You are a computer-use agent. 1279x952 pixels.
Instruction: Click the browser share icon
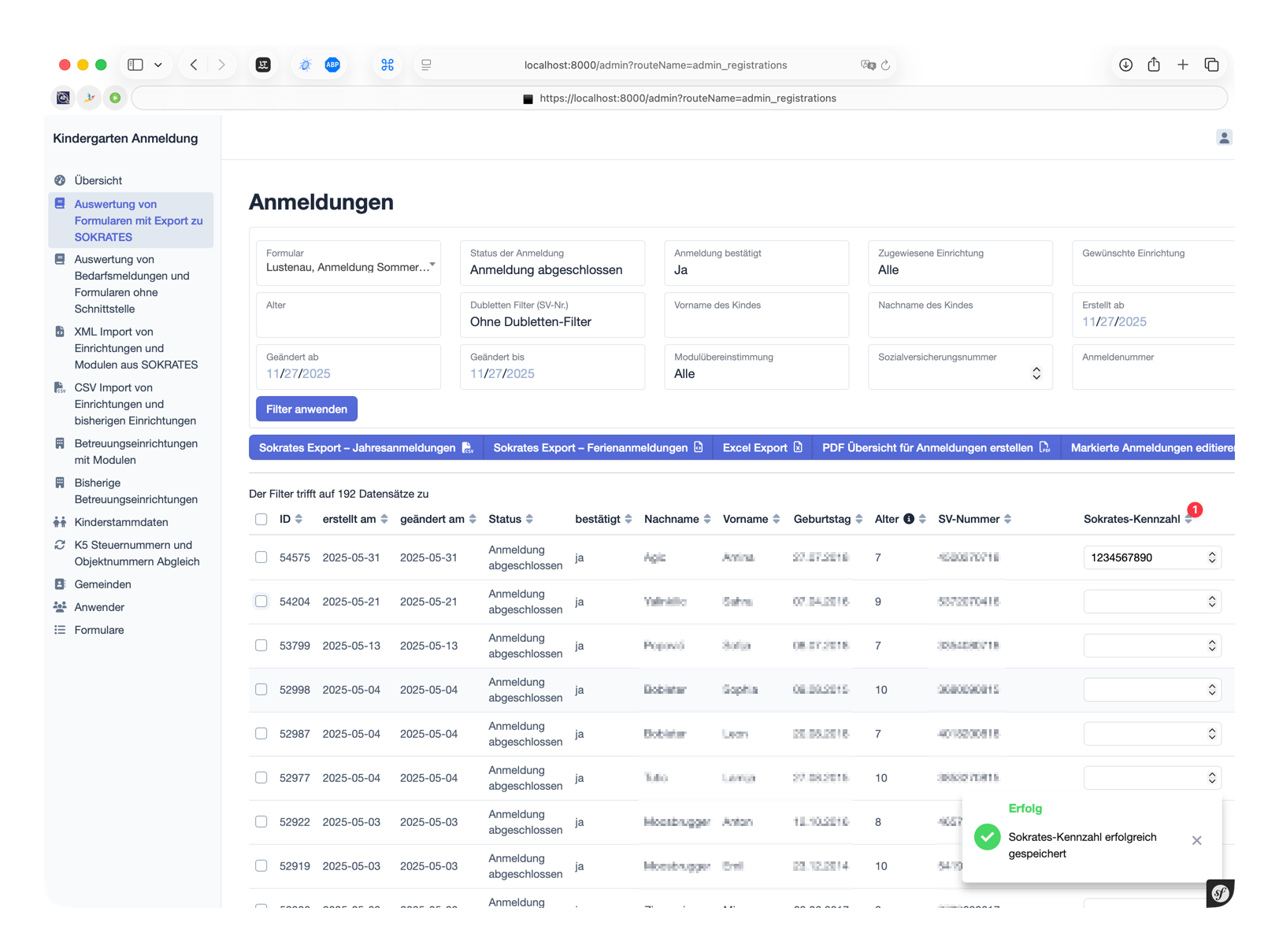[x=1154, y=65]
